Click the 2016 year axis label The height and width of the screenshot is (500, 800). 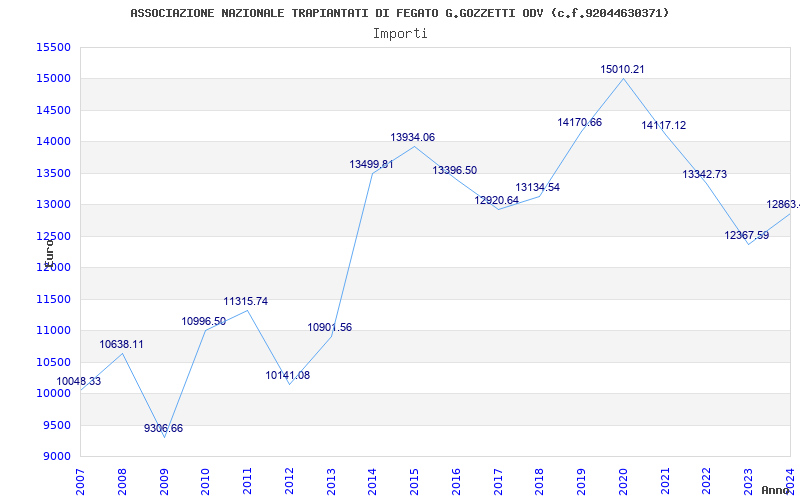pos(456,482)
